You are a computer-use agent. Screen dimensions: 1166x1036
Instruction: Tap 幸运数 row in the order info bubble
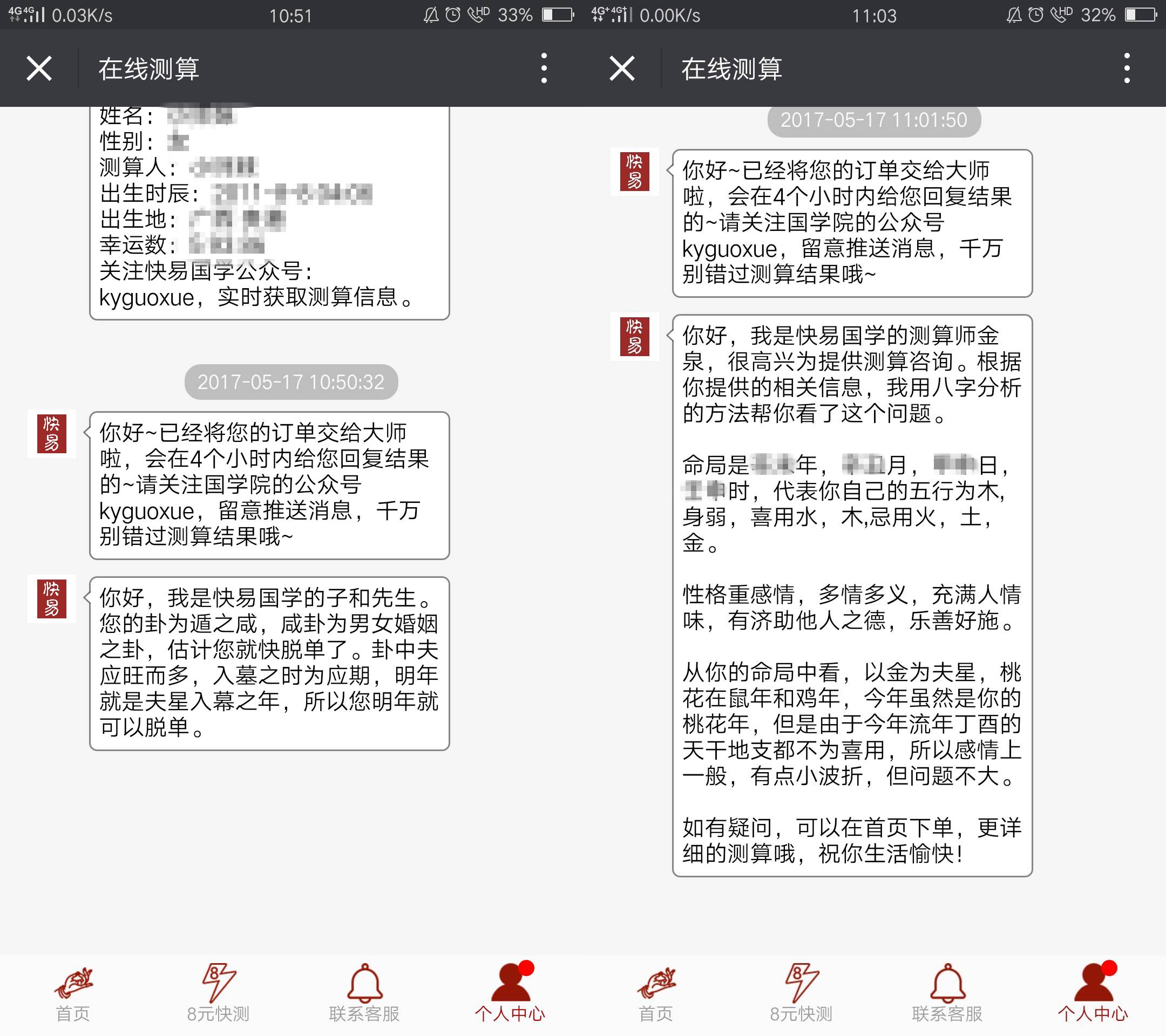pyautogui.click(x=182, y=245)
